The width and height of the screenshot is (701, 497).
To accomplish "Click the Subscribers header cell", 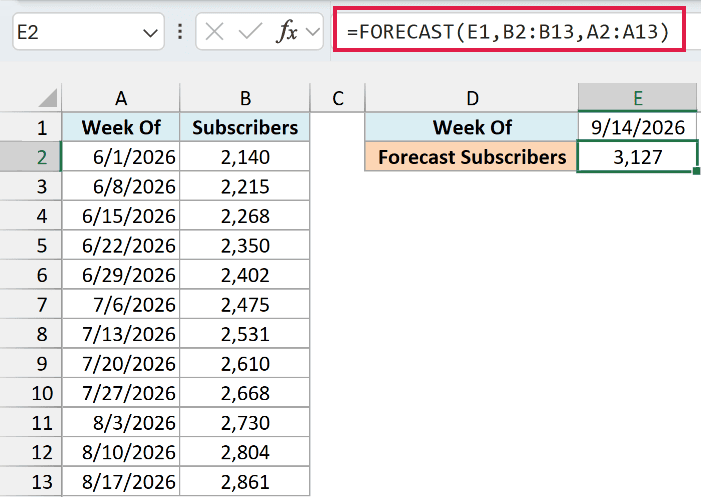I will [245, 127].
